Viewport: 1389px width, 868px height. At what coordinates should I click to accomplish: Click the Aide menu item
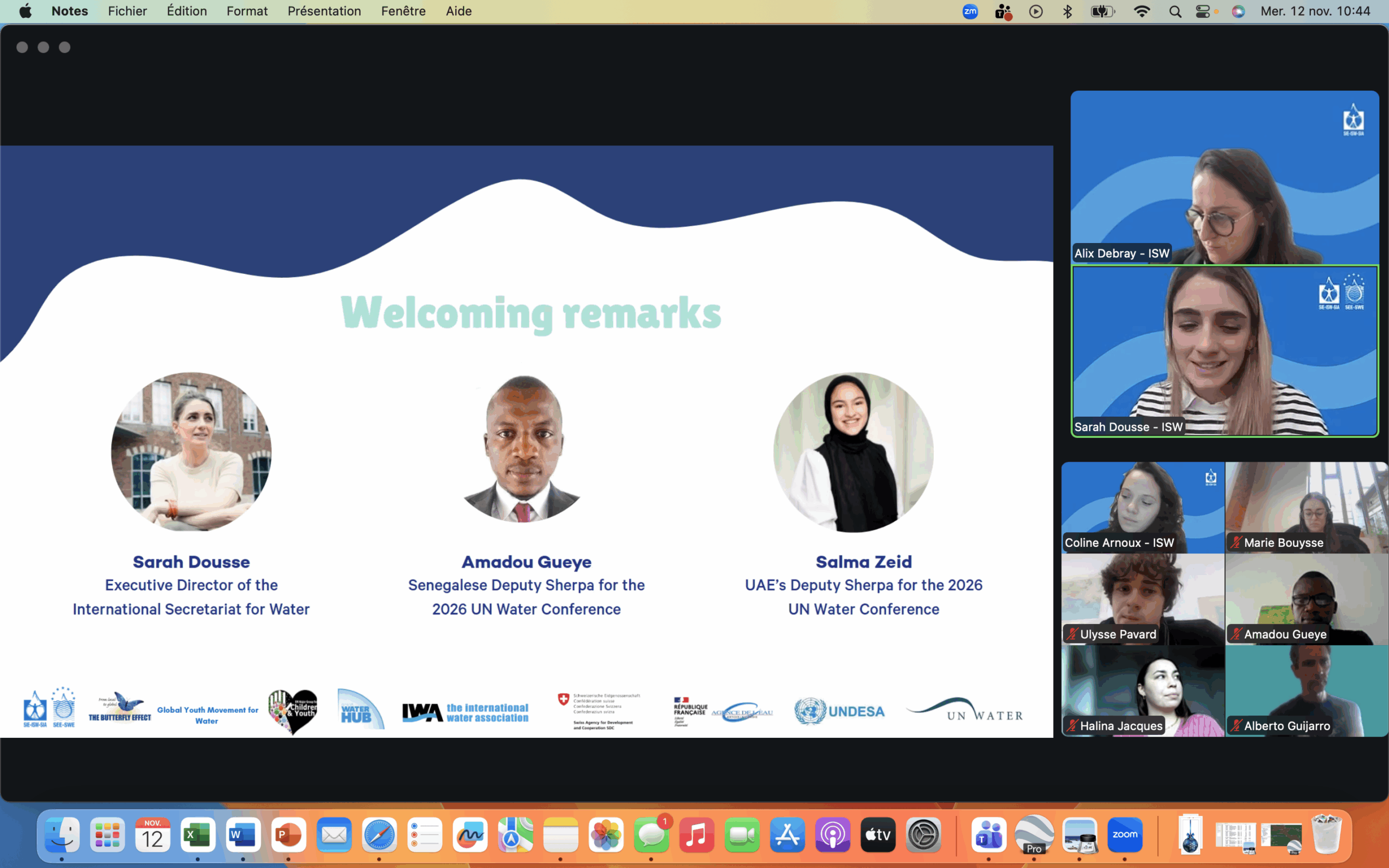[458, 11]
